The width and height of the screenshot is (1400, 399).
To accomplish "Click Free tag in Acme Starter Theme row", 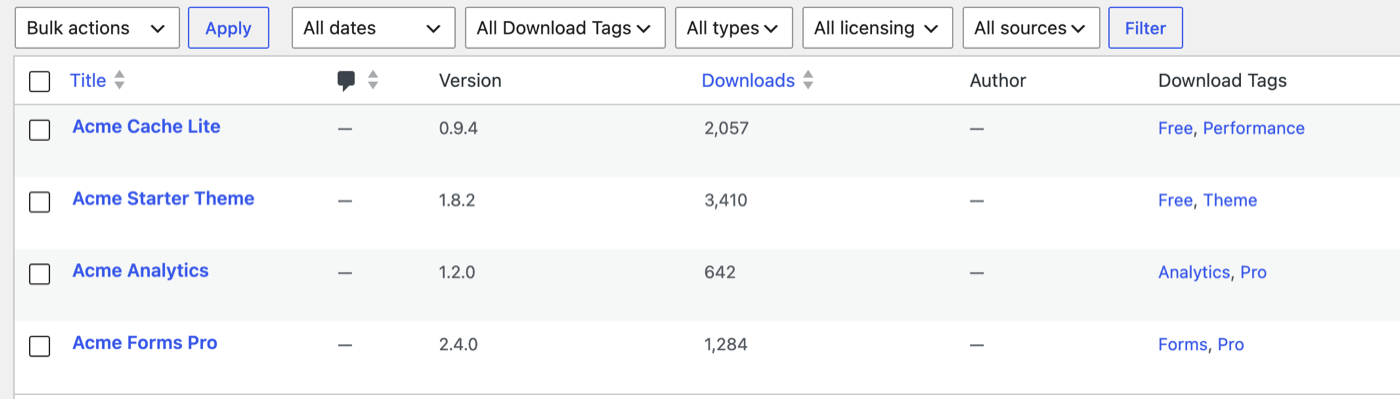I will 1175,200.
